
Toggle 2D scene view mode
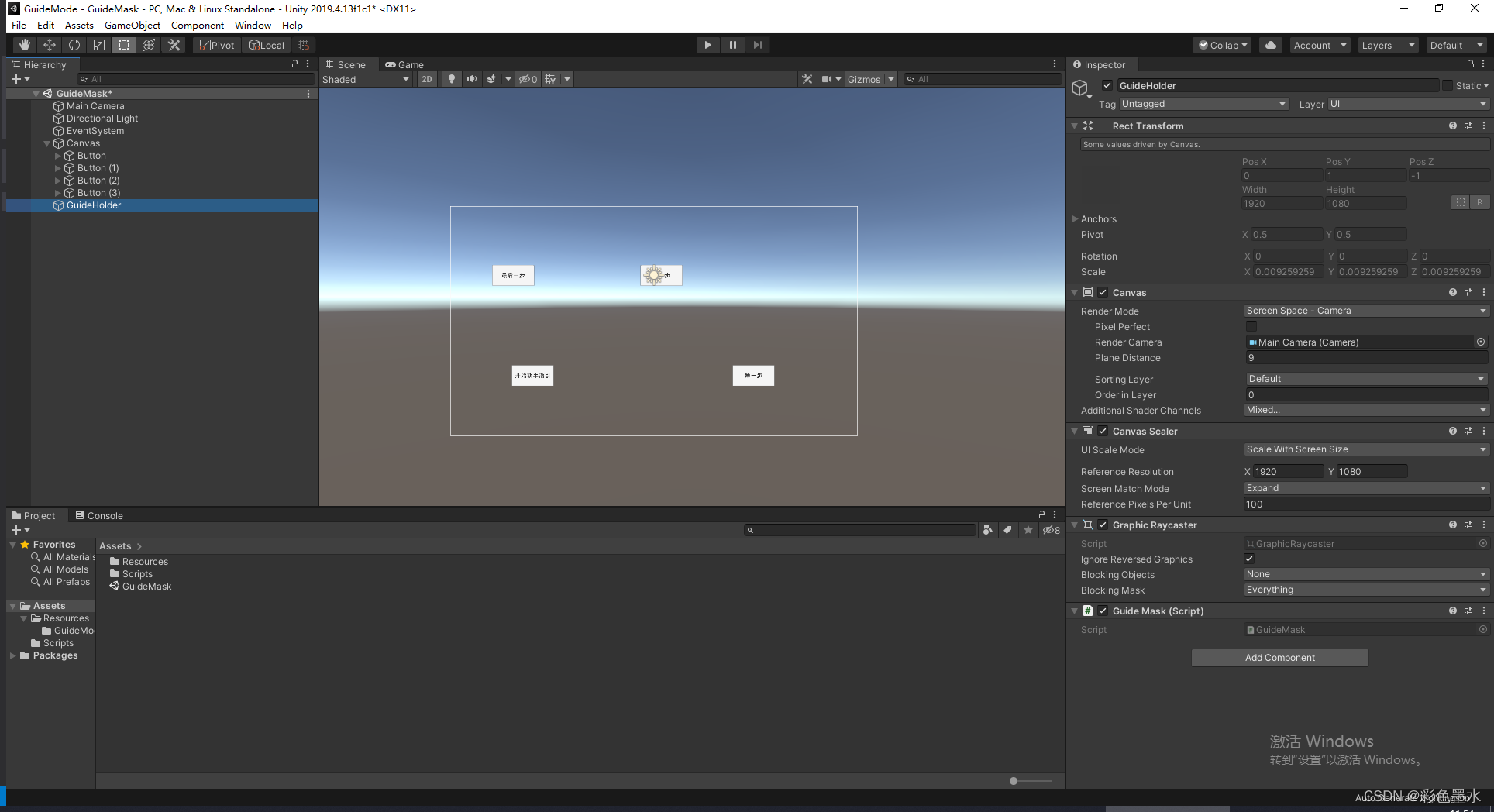(x=427, y=79)
